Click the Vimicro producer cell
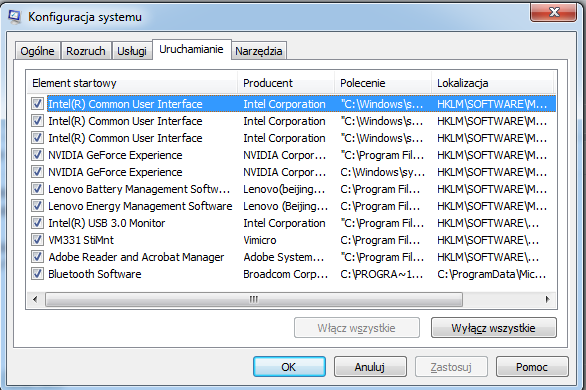586x390 pixels. [x=260, y=240]
